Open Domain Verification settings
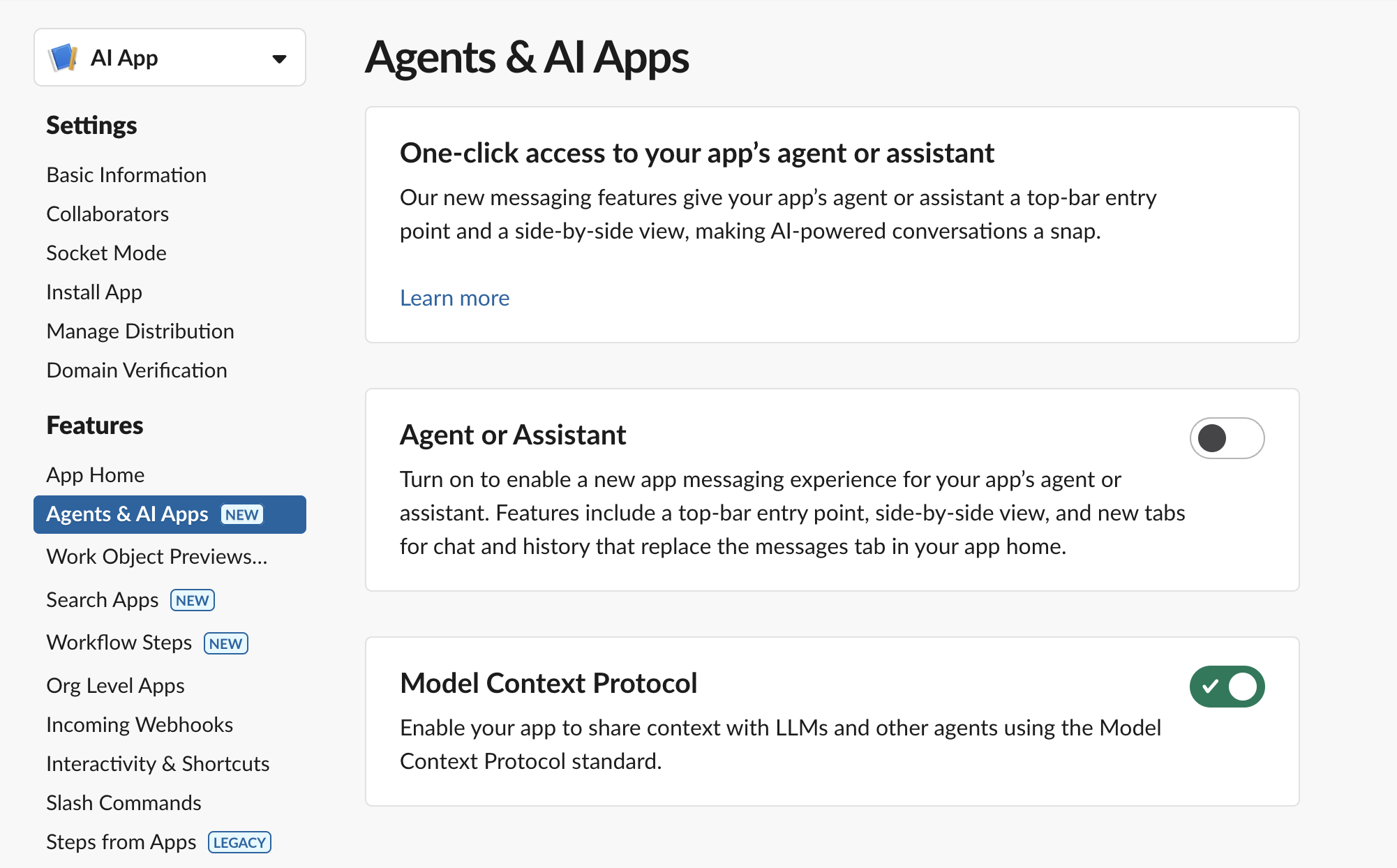This screenshot has width=1397, height=868. point(137,370)
